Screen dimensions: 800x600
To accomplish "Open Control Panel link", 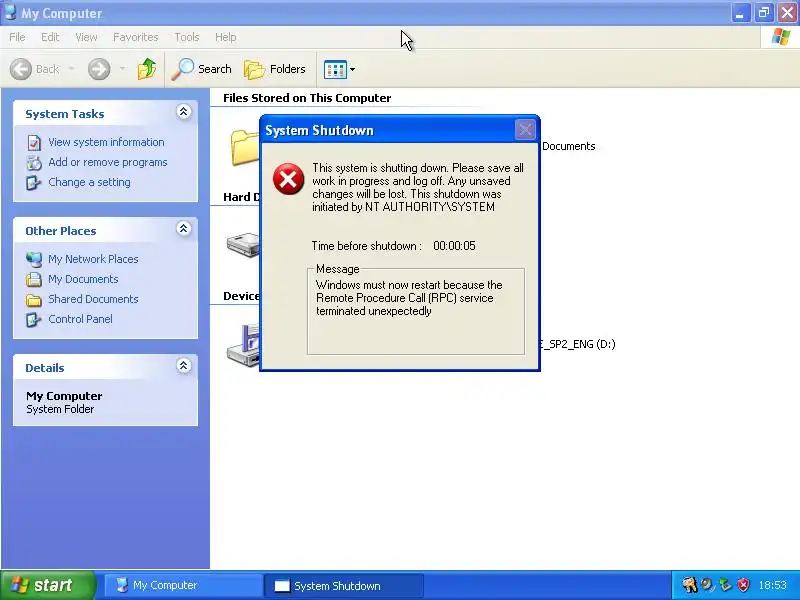I will 80,319.
